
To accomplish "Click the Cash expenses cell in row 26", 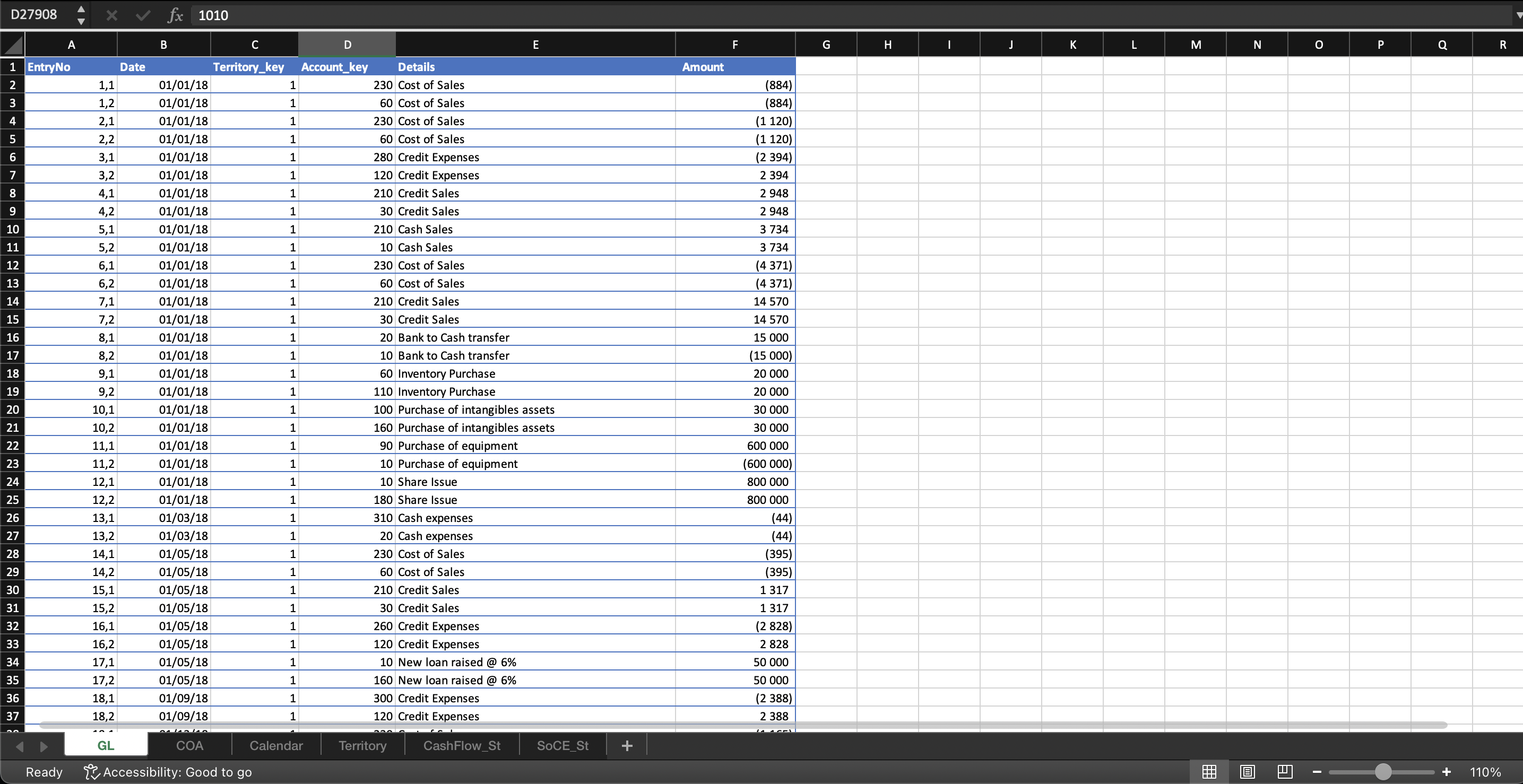I will pos(535,518).
